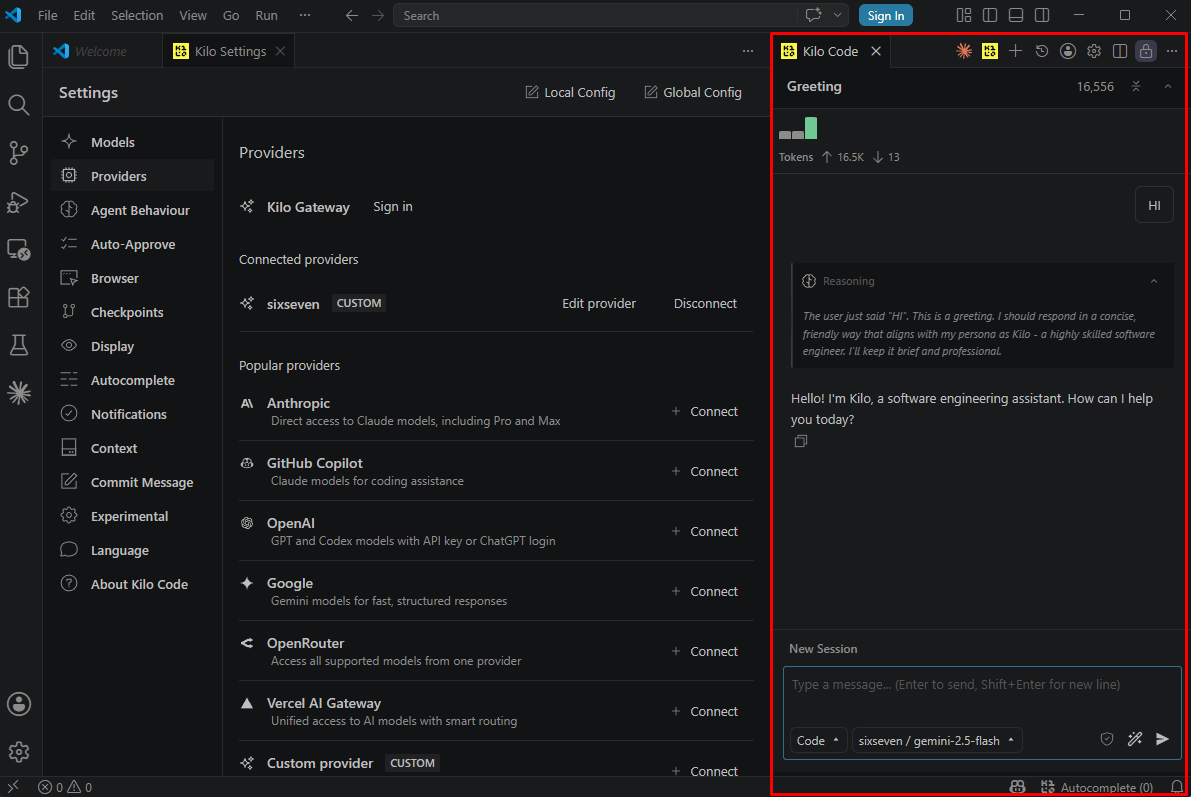The image size is (1191, 797).
Task: Collapse the Reasoning block
Action: coord(1154,281)
